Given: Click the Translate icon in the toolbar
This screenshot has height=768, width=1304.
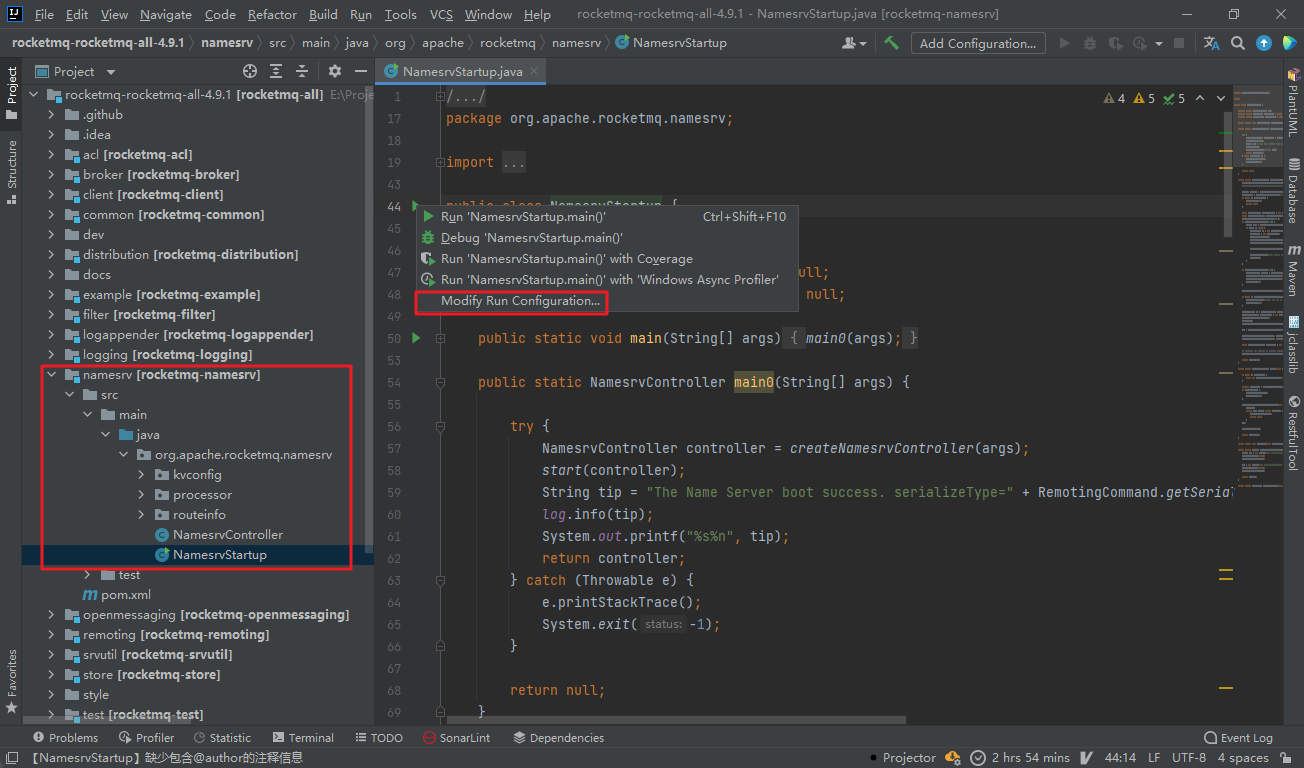Looking at the screenshot, I should [1212, 43].
